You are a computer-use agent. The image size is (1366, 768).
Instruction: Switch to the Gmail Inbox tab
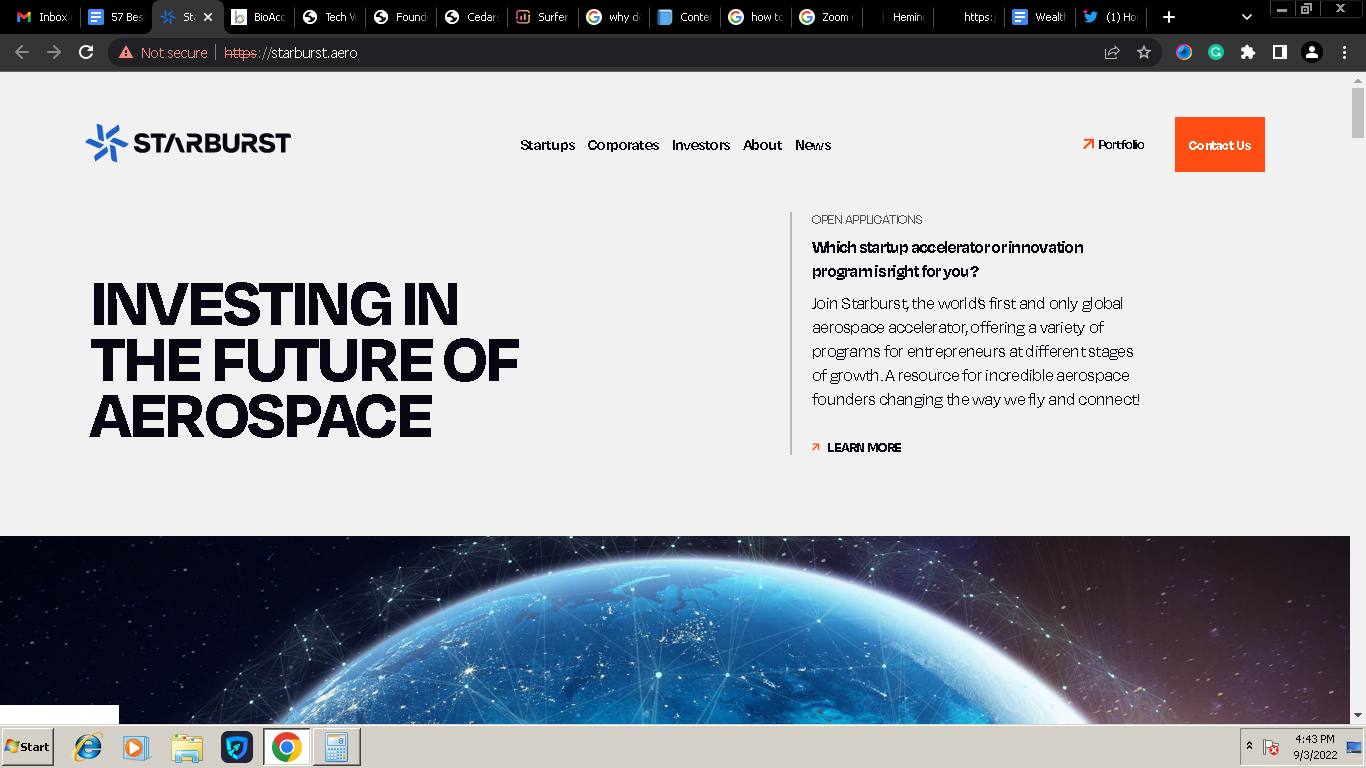point(43,17)
